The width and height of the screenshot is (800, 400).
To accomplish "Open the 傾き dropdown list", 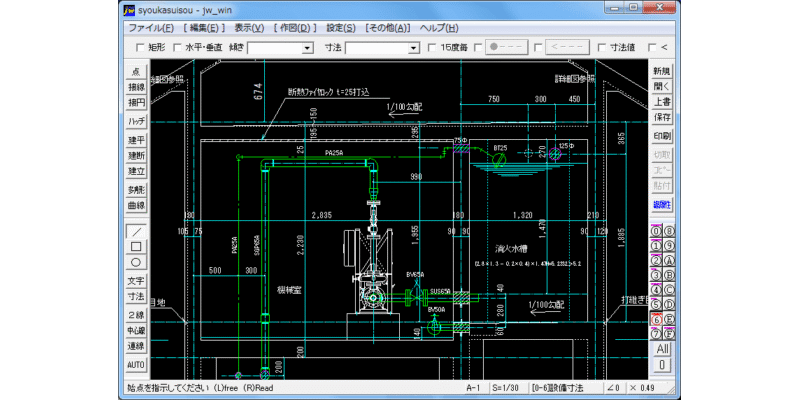I will point(307,48).
